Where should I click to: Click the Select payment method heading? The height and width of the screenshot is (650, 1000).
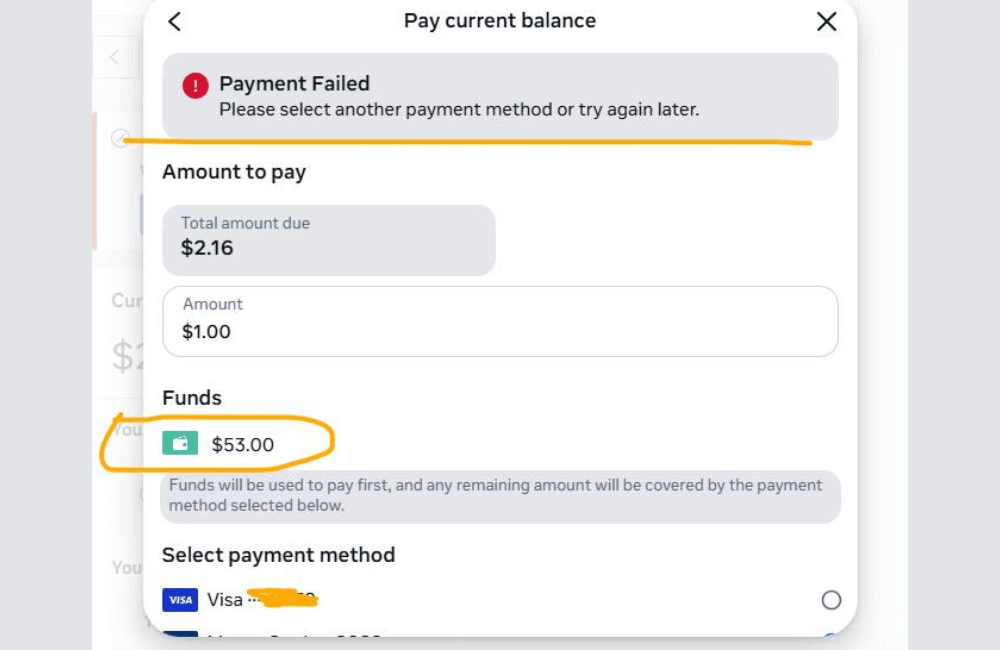(277, 555)
